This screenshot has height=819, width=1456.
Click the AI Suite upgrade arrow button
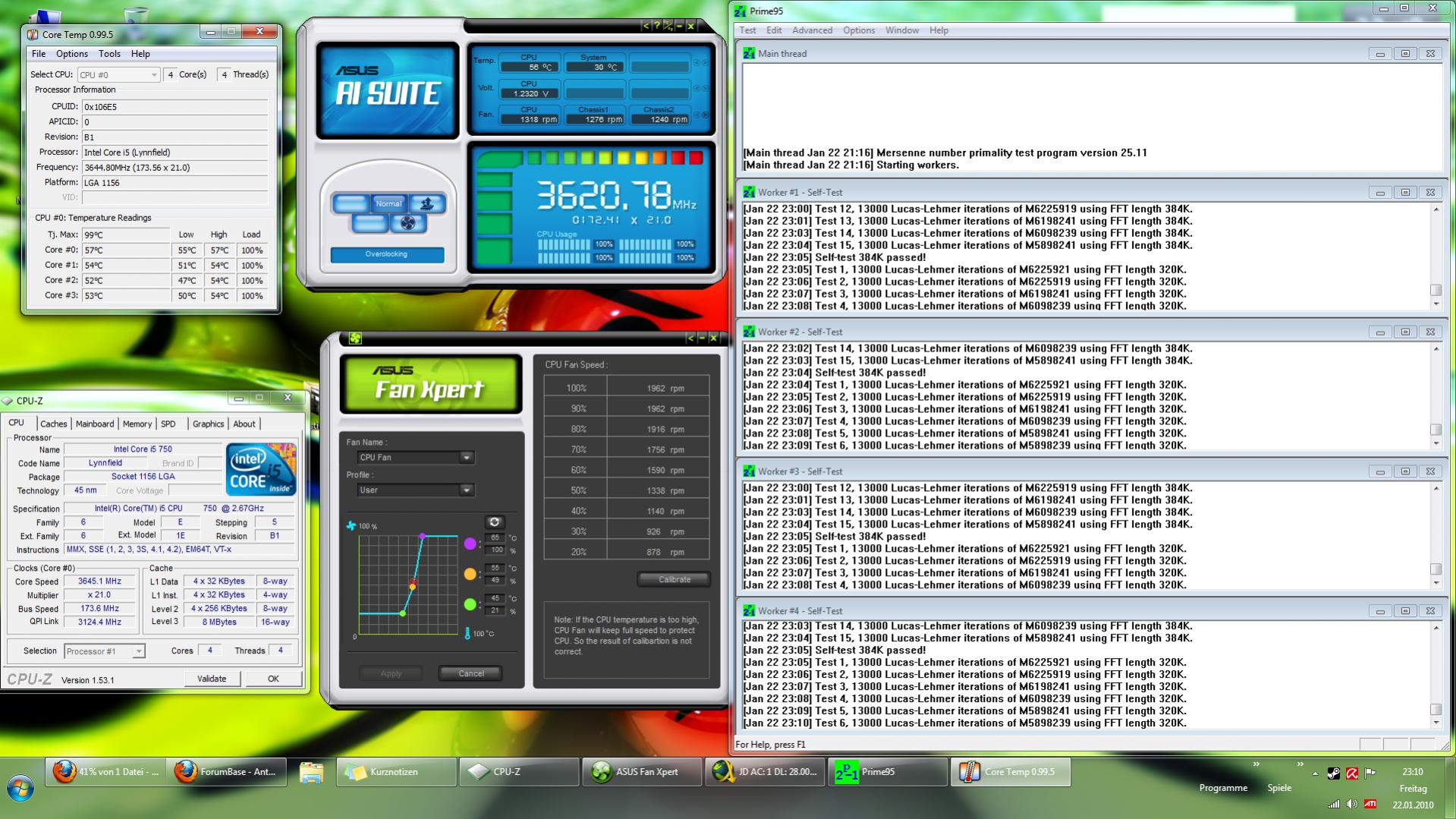[x=427, y=203]
